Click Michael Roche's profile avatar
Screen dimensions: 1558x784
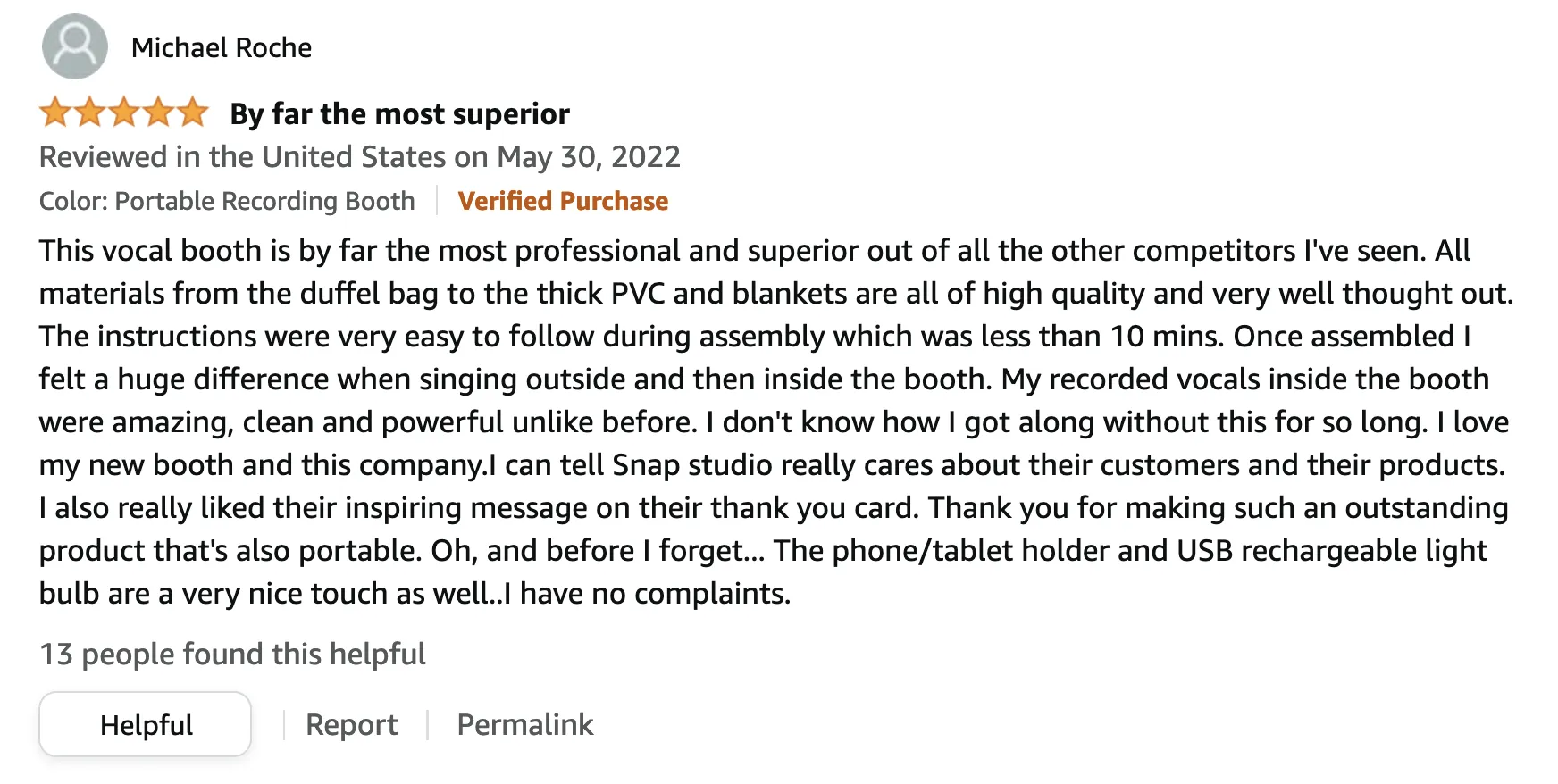74,46
